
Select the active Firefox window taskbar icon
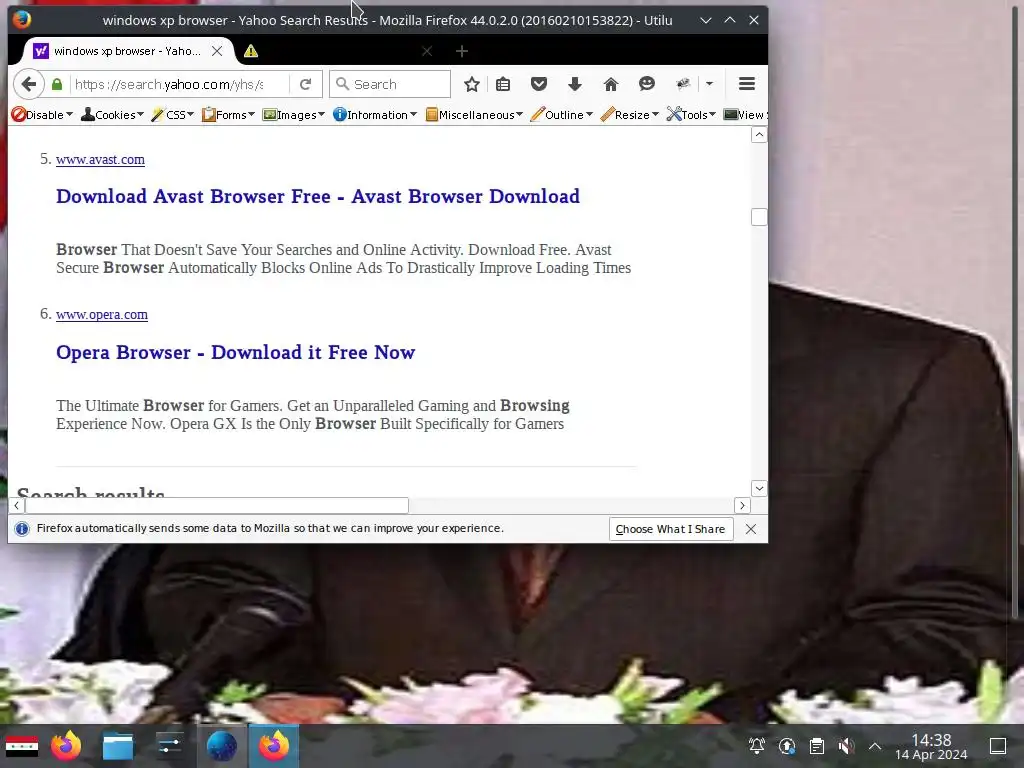pos(274,746)
